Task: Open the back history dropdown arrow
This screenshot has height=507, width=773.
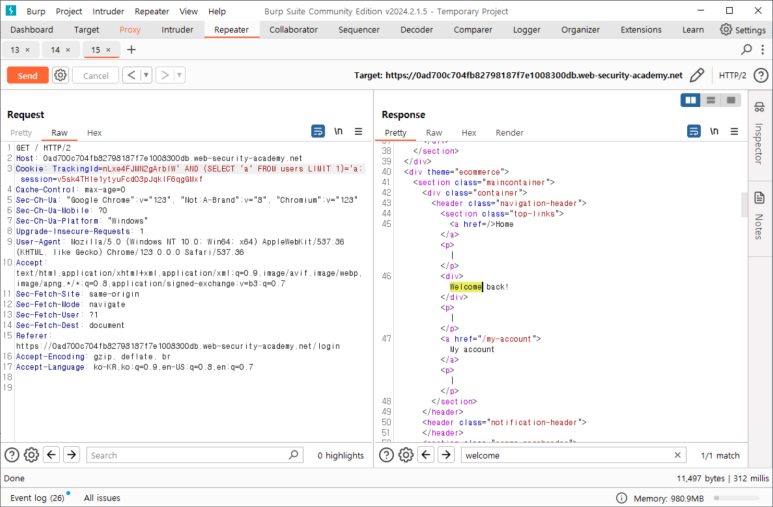Action: click(x=146, y=75)
